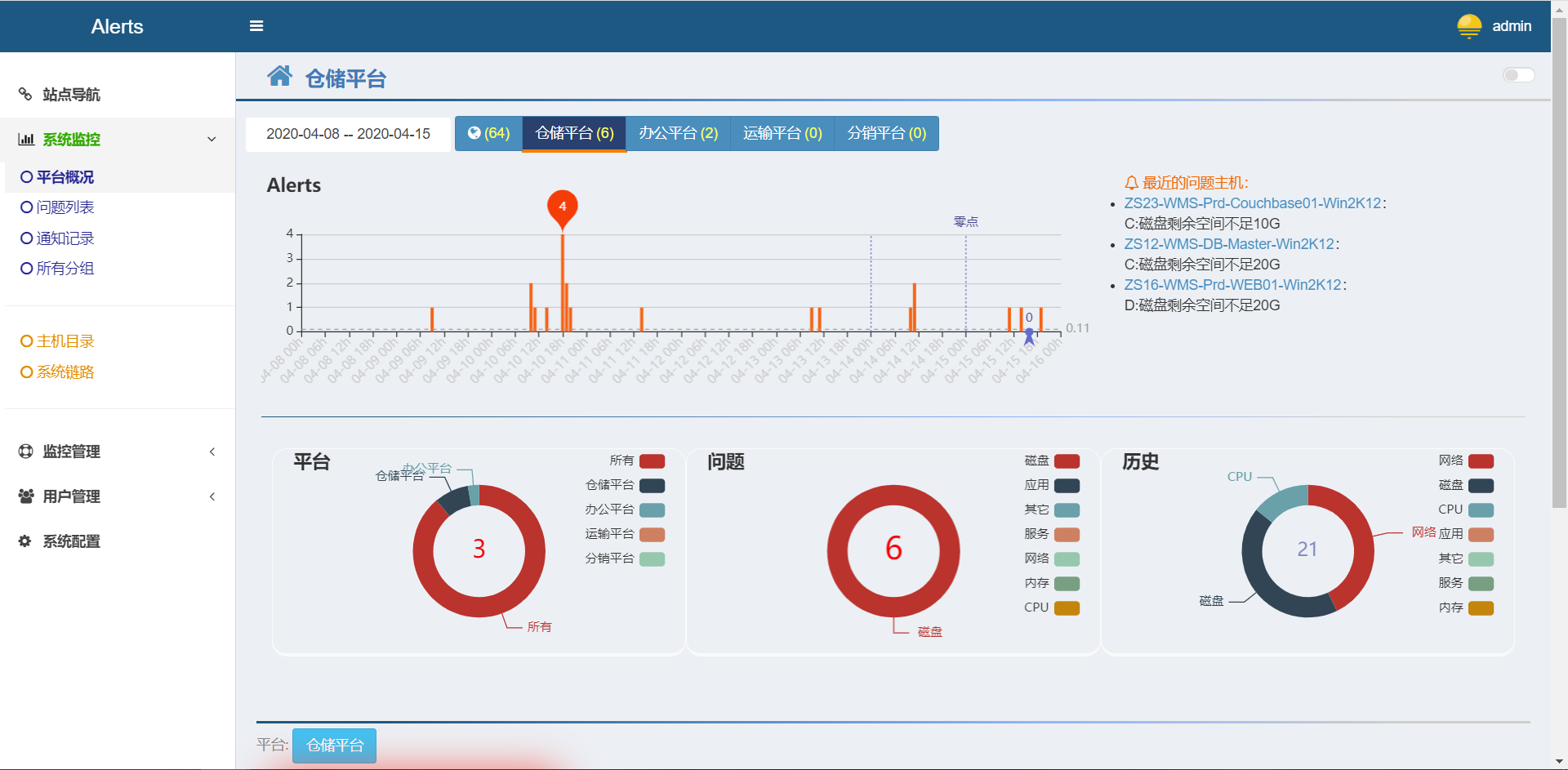Viewport: 1568px width, 770px height.
Task: Toggle CPU legend in 历史 chart
Action: pyautogui.click(x=1466, y=510)
